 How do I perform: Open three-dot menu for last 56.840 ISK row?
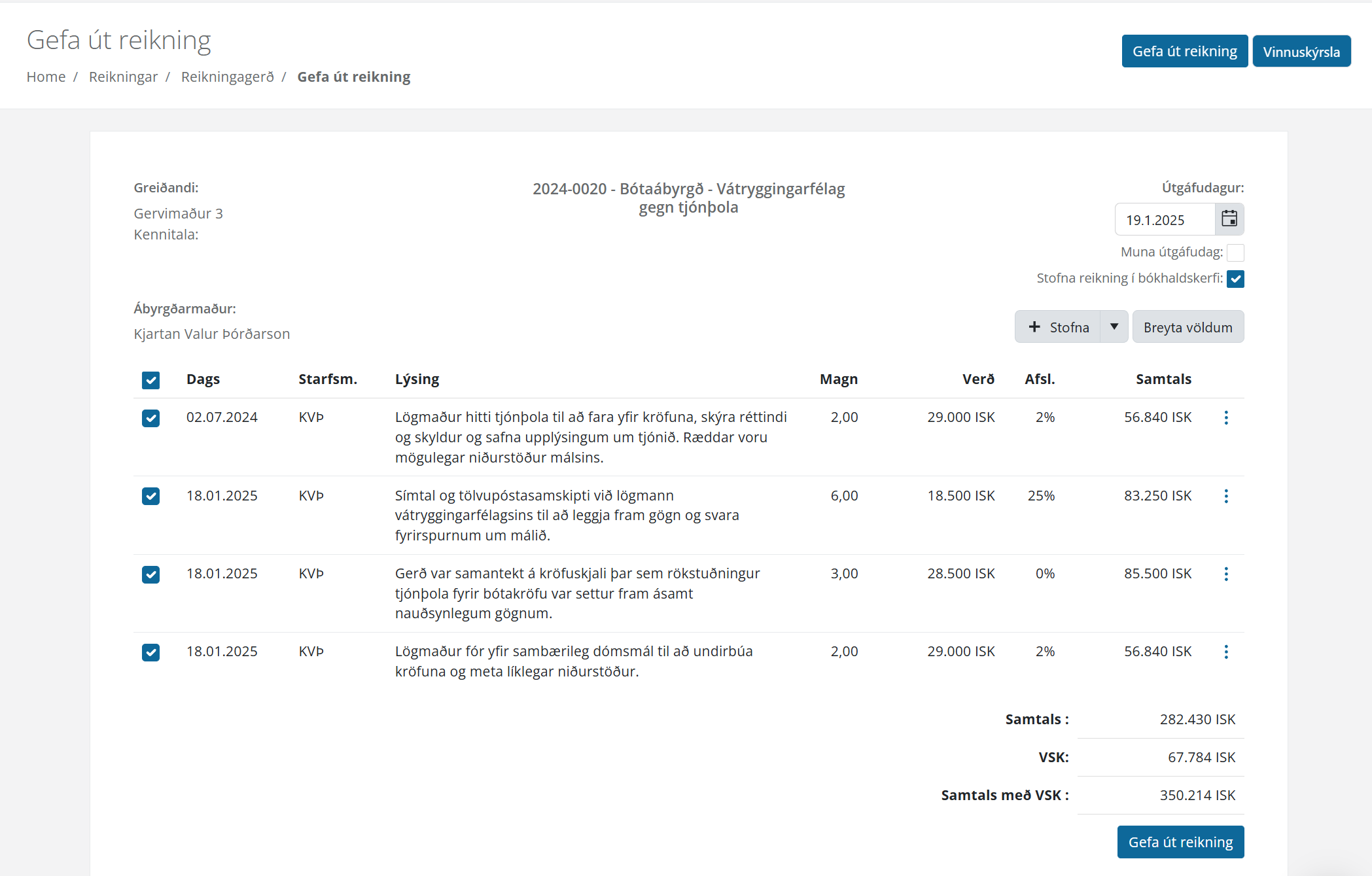tap(1226, 652)
